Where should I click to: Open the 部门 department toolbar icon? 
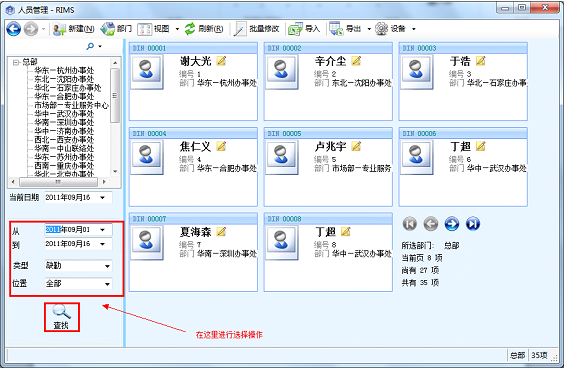point(107,29)
